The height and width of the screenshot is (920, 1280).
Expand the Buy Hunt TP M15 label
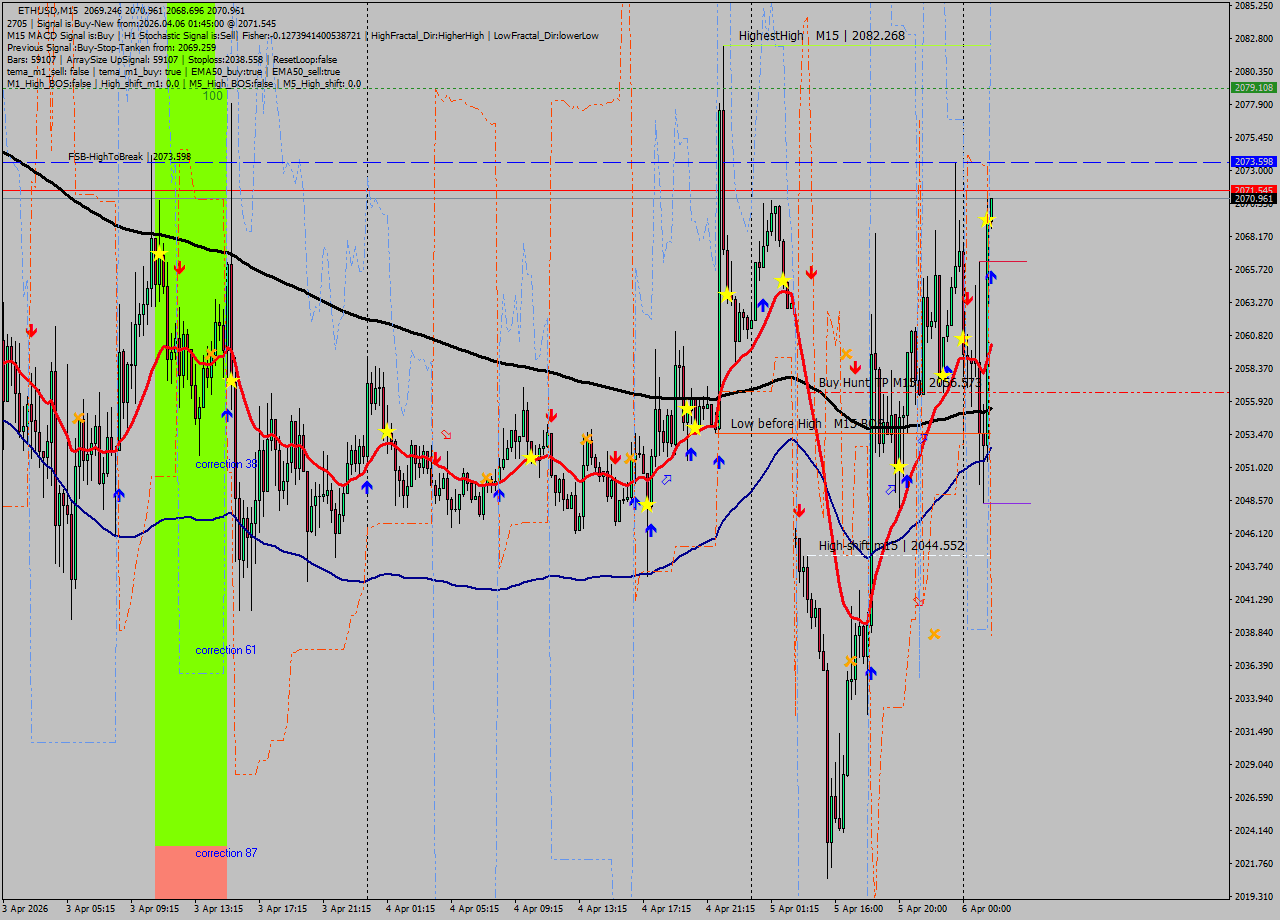[x=900, y=383]
